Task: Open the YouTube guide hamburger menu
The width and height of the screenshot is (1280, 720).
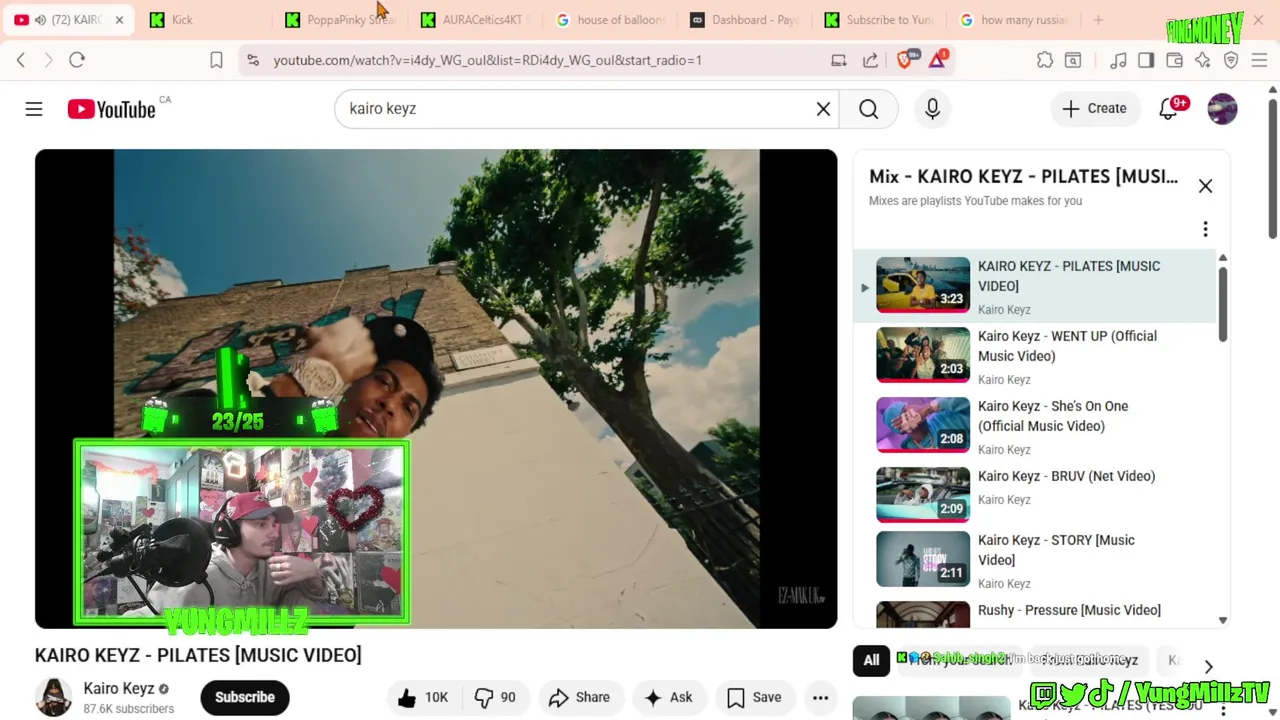Action: point(34,109)
